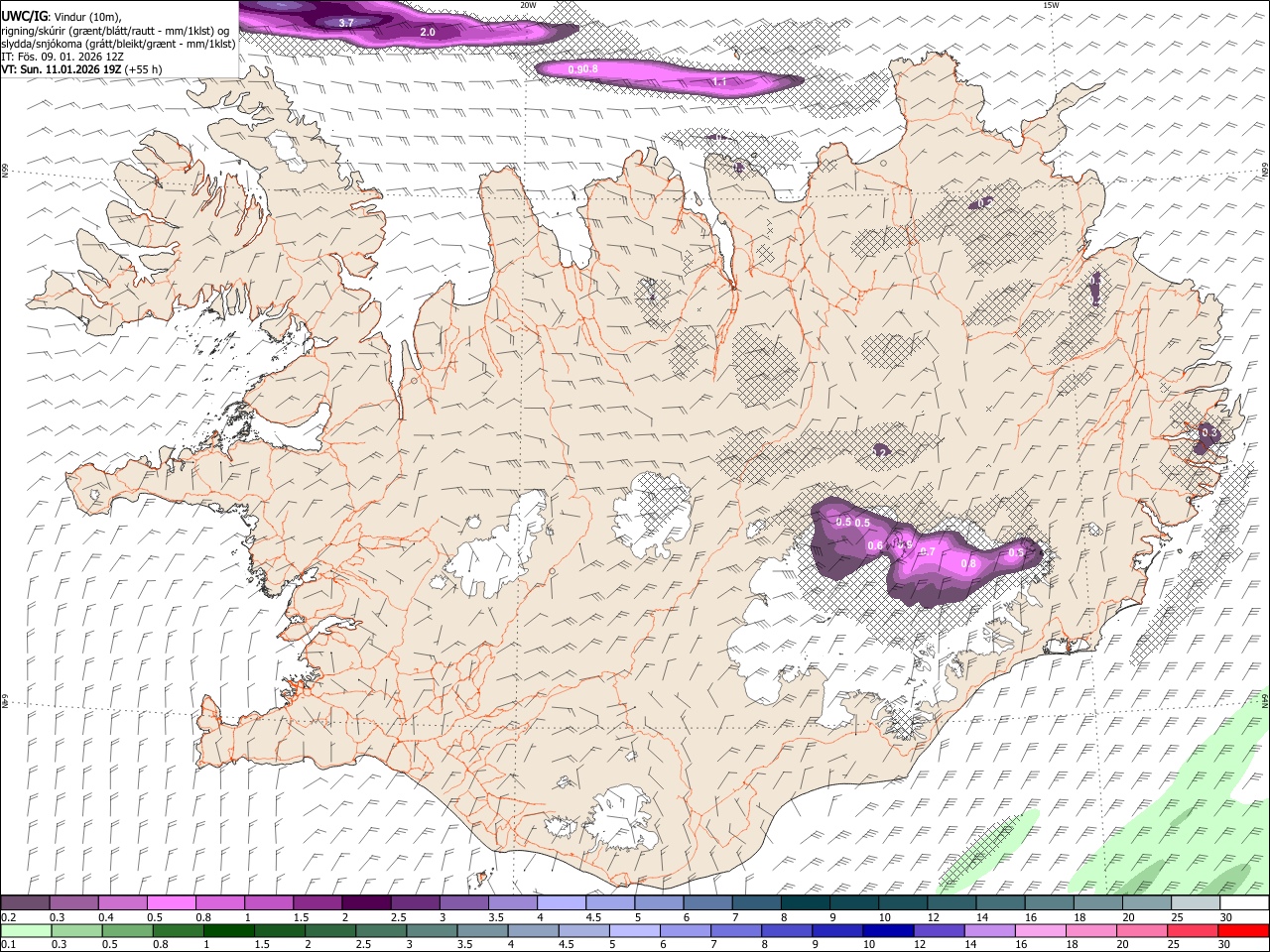
Task: Click the '0.2' label under the upper scale
Action: (x=9, y=917)
